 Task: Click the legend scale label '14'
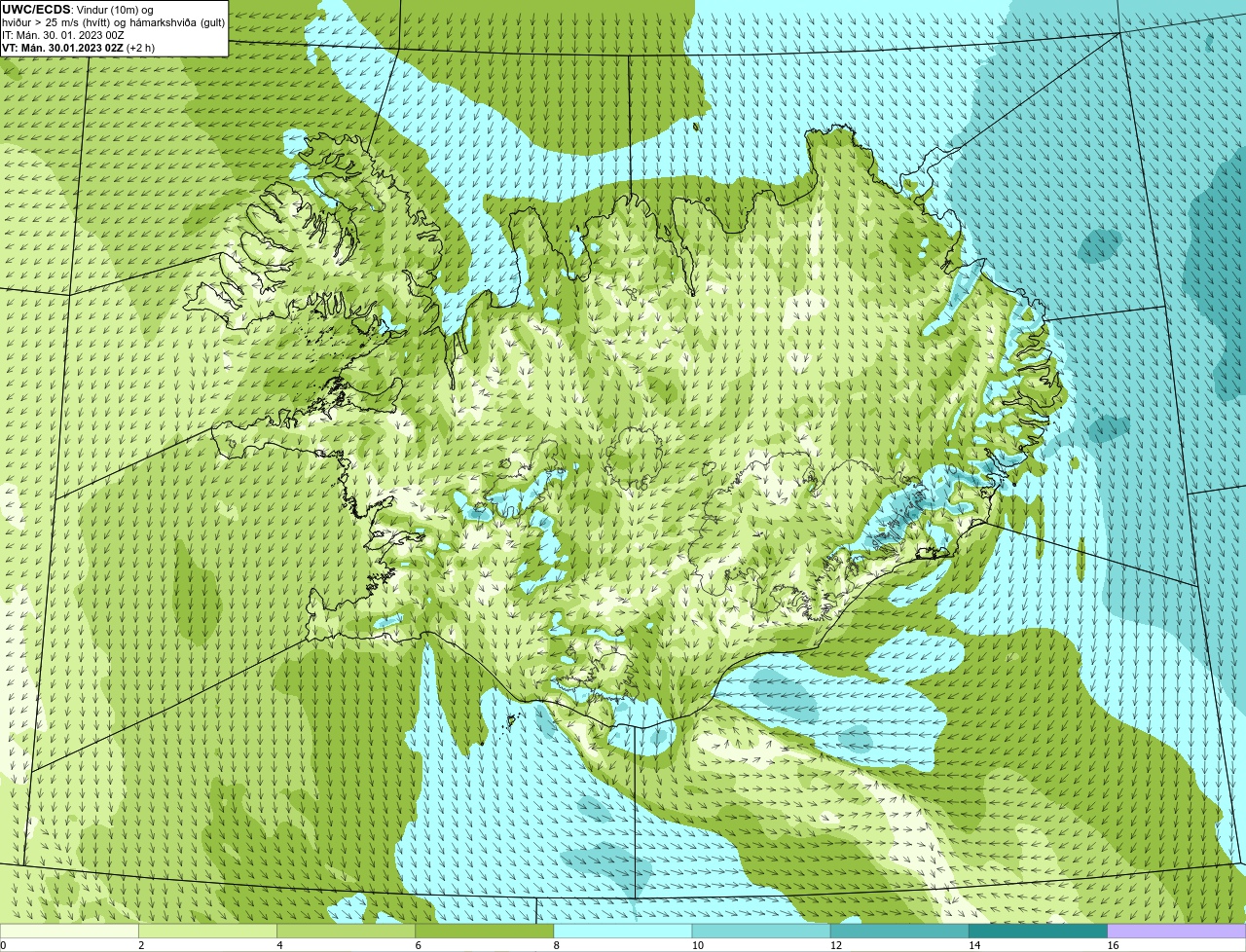[x=974, y=945]
